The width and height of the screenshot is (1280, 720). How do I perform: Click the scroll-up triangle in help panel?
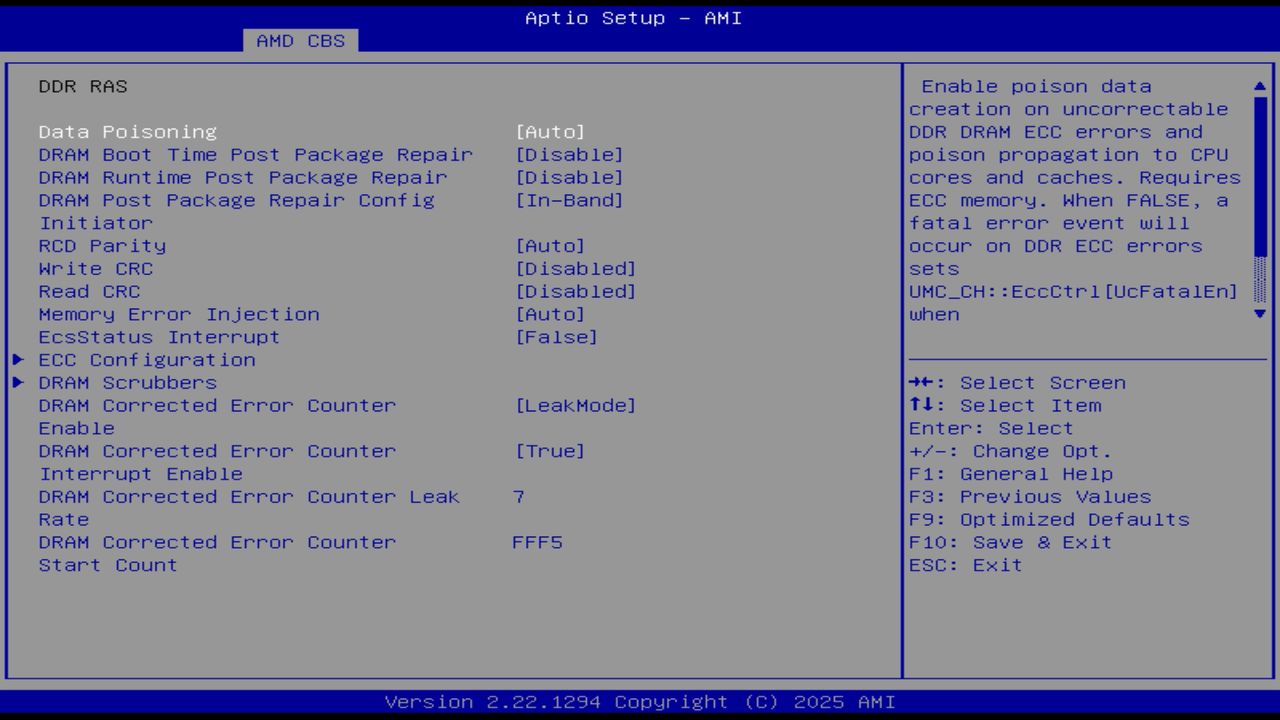[x=1259, y=86]
